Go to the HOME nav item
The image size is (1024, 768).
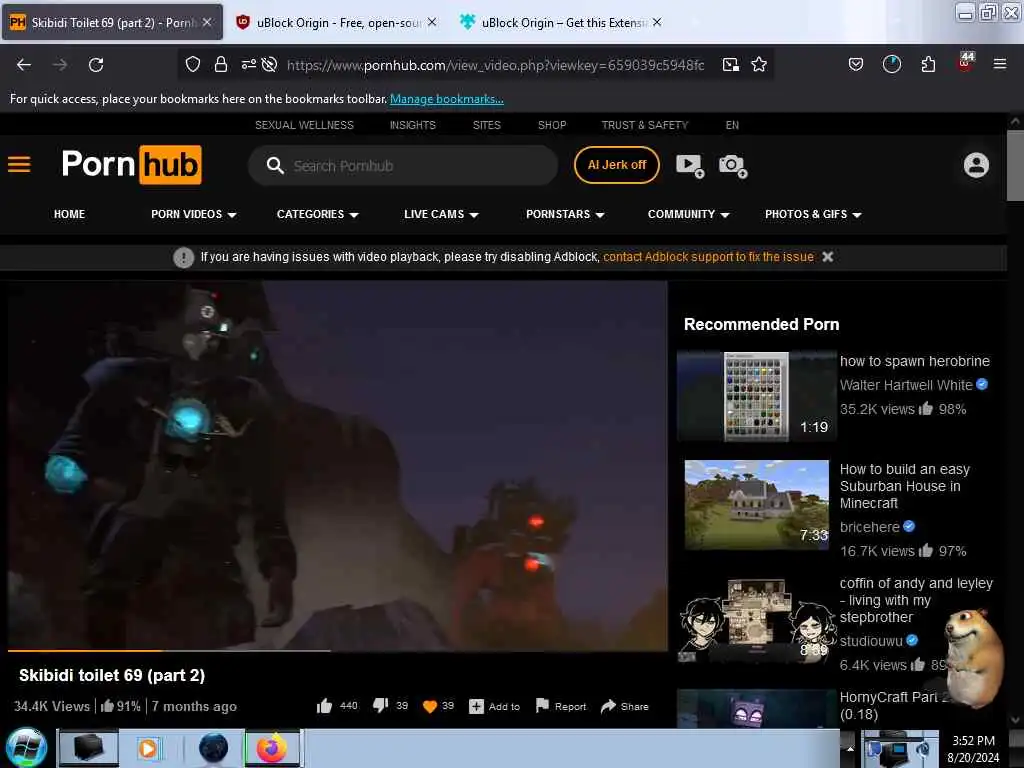coord(69,214)
